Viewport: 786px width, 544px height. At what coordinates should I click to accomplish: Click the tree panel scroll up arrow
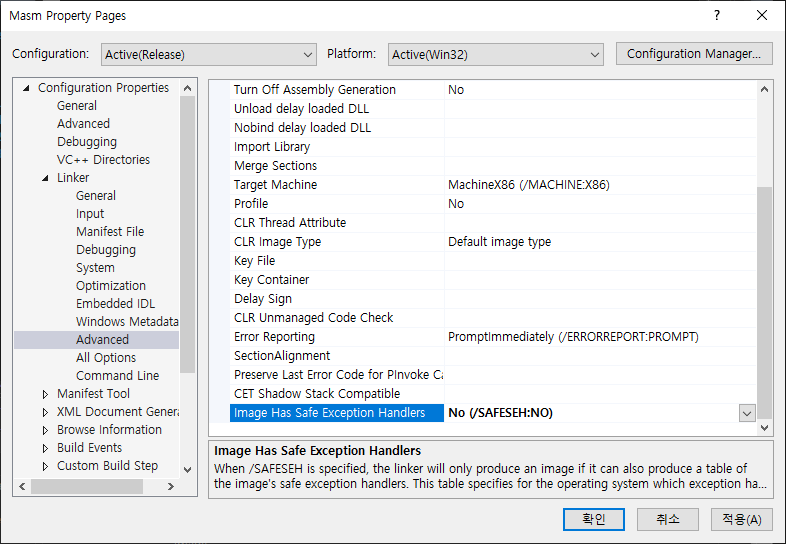click(187, 88)
